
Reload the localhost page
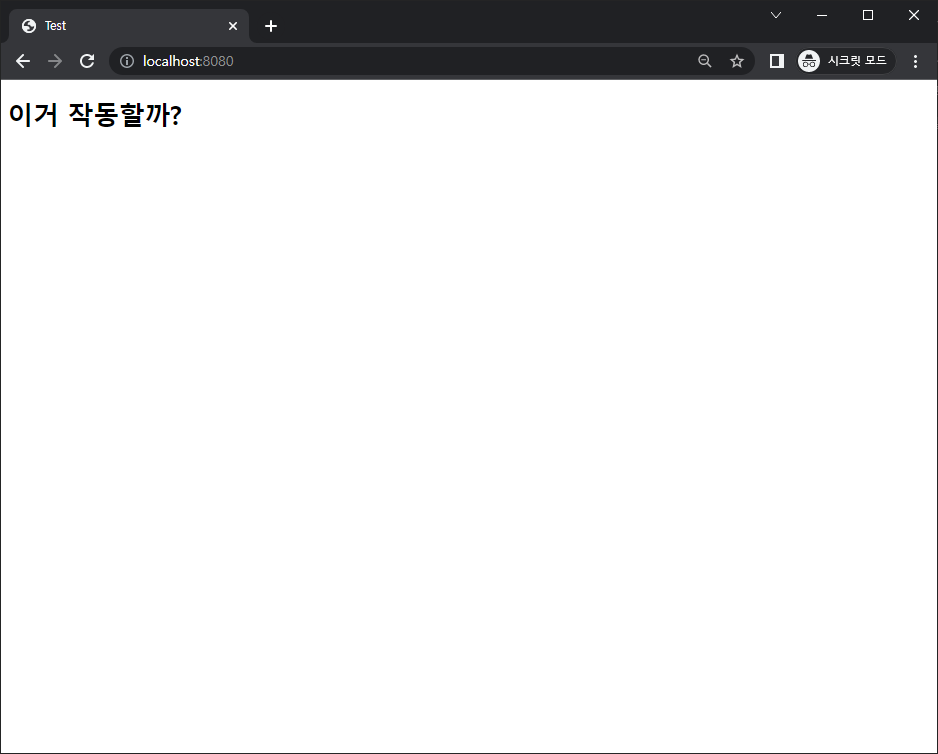[x=87, y=61]
